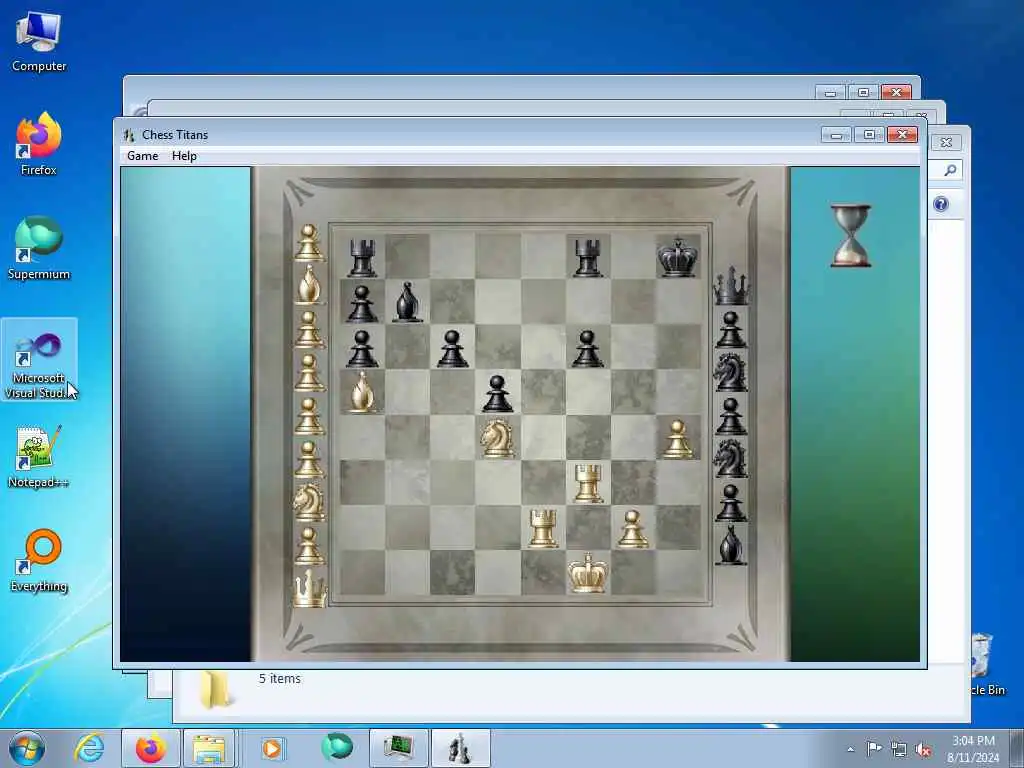
Task: Minimize the Chess Titans window
Action: [837, 135]
